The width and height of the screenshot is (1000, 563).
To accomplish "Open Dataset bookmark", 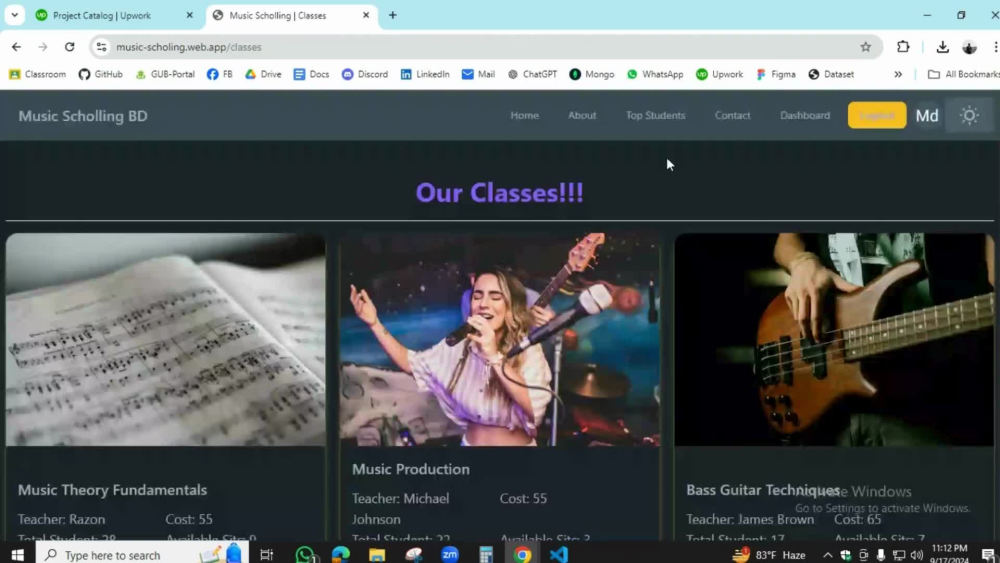I will [x=831, y=75].
